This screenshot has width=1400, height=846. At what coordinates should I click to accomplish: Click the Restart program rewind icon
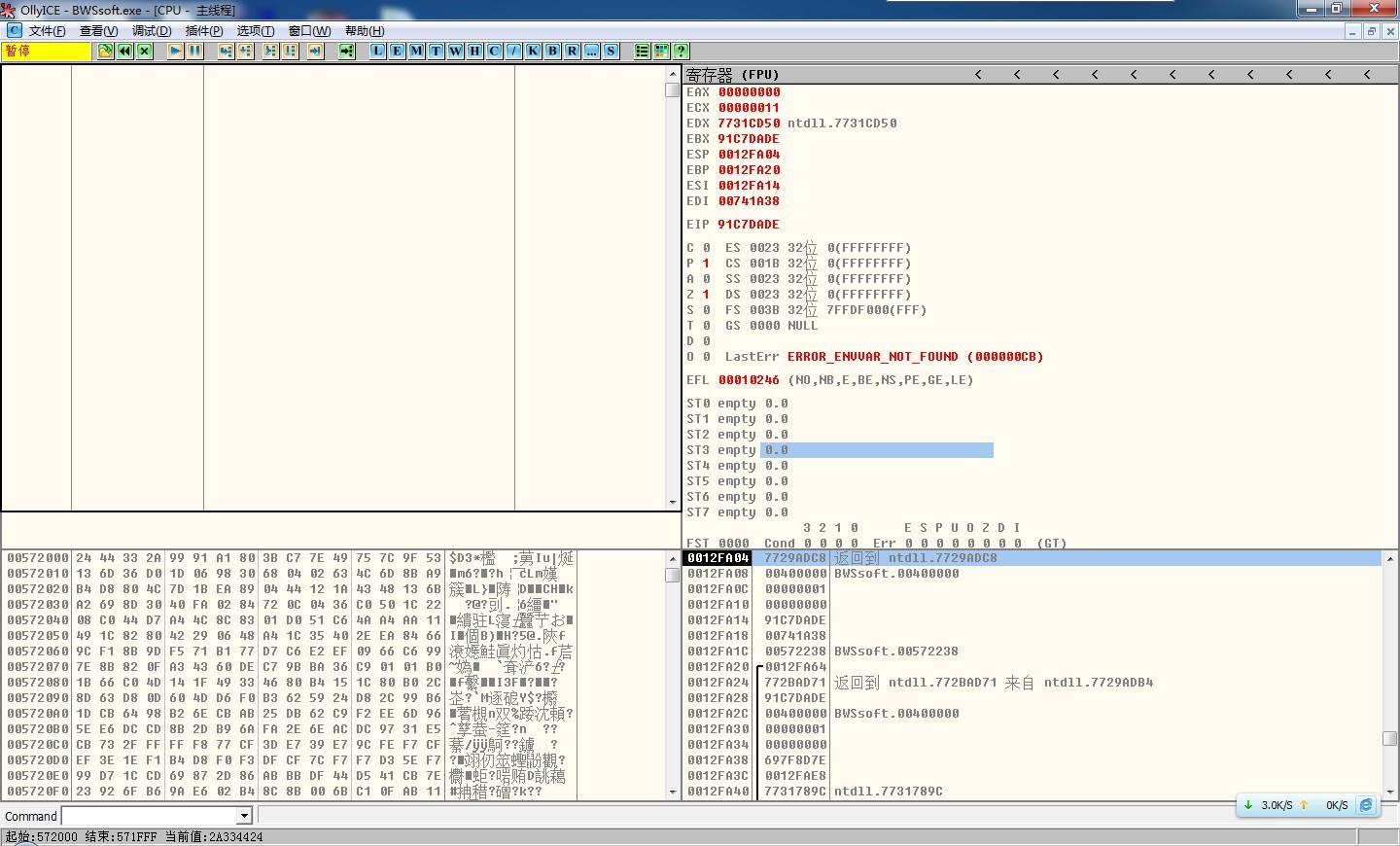click(125, 52)
